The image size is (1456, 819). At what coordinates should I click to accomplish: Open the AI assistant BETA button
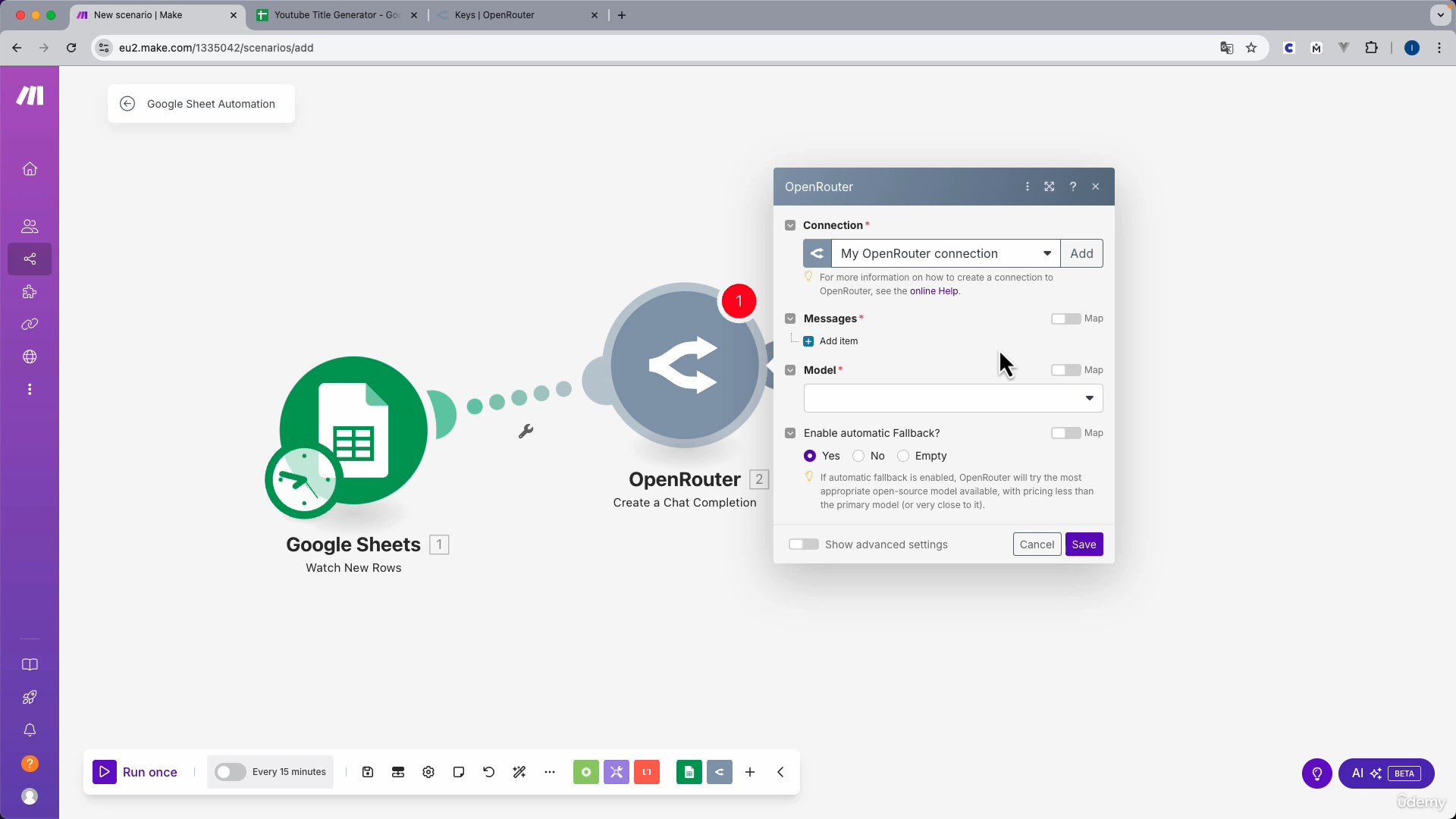1385,773
